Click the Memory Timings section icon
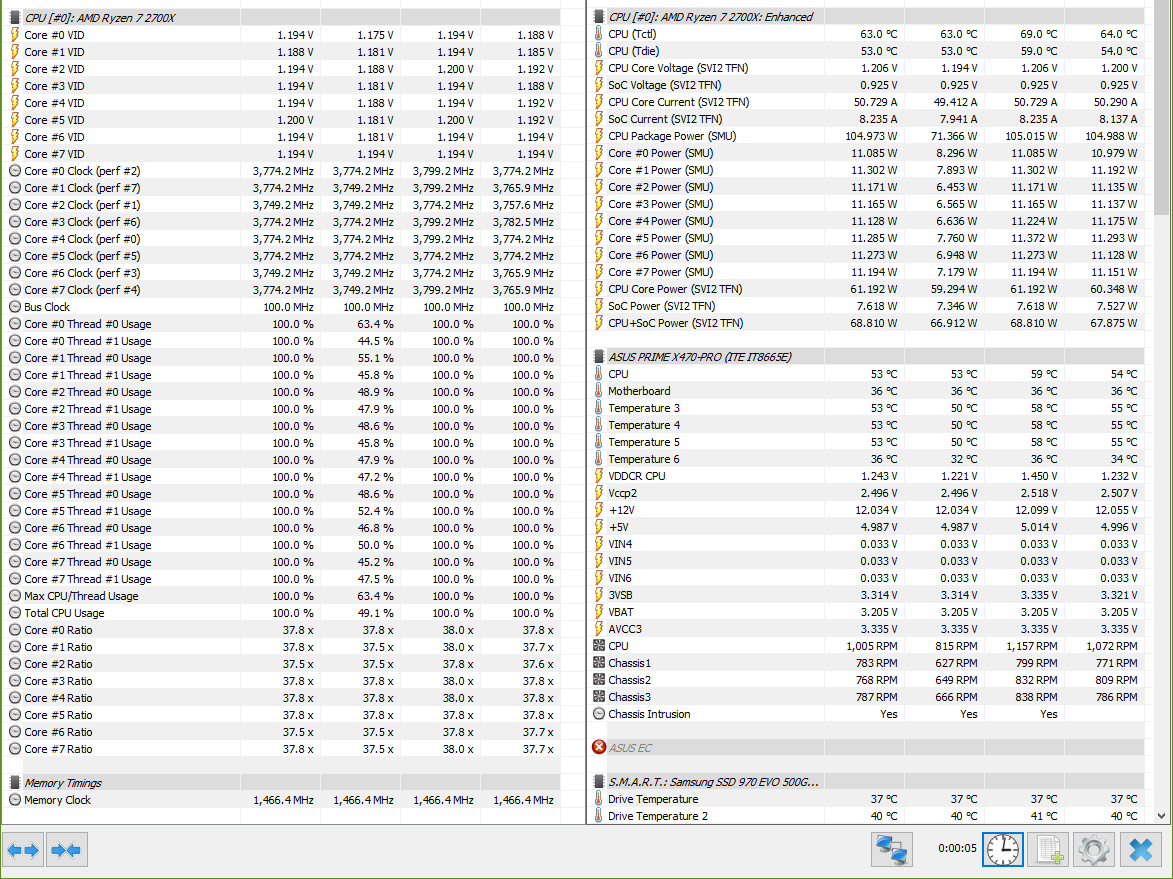The height and width of the screenshot is (879, 1173). 15,782
